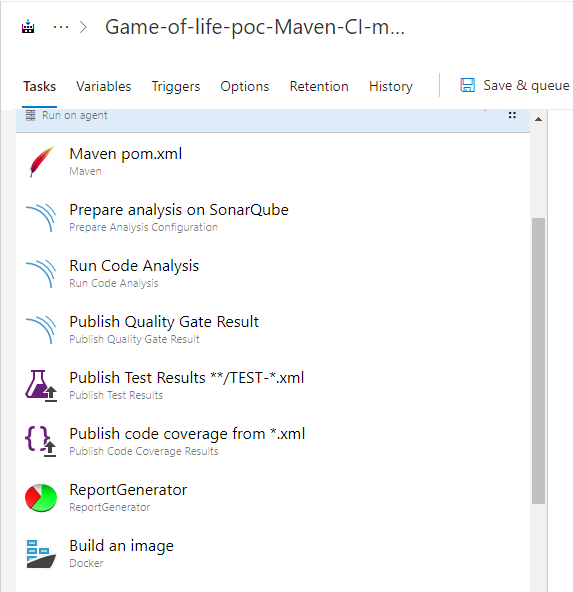
Task: Switch to the Variables tab
Action: coord(103,86)
